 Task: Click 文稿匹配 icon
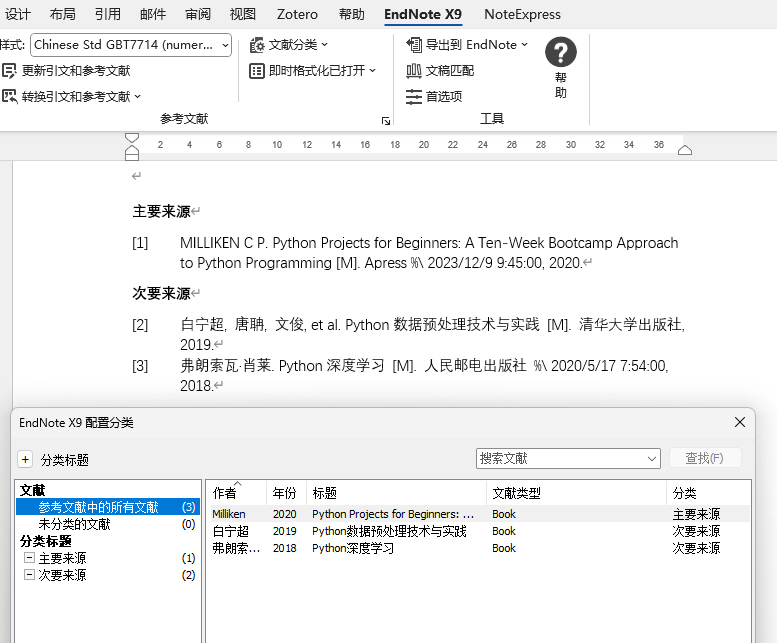tap(414, 71)
